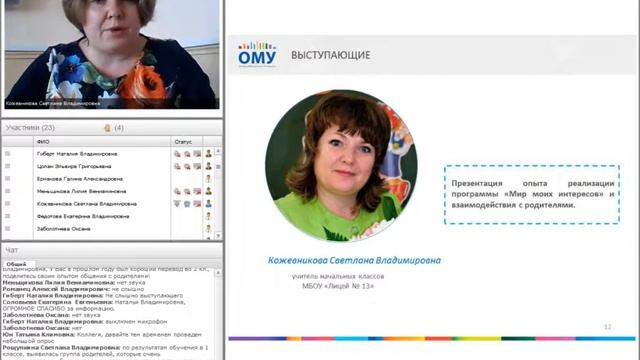The width and height of the screenshot is (640, 360).
Task: Tick the checkbox beside Меньщикова Лилия Вениаминовна
Action: coord(7,191)
